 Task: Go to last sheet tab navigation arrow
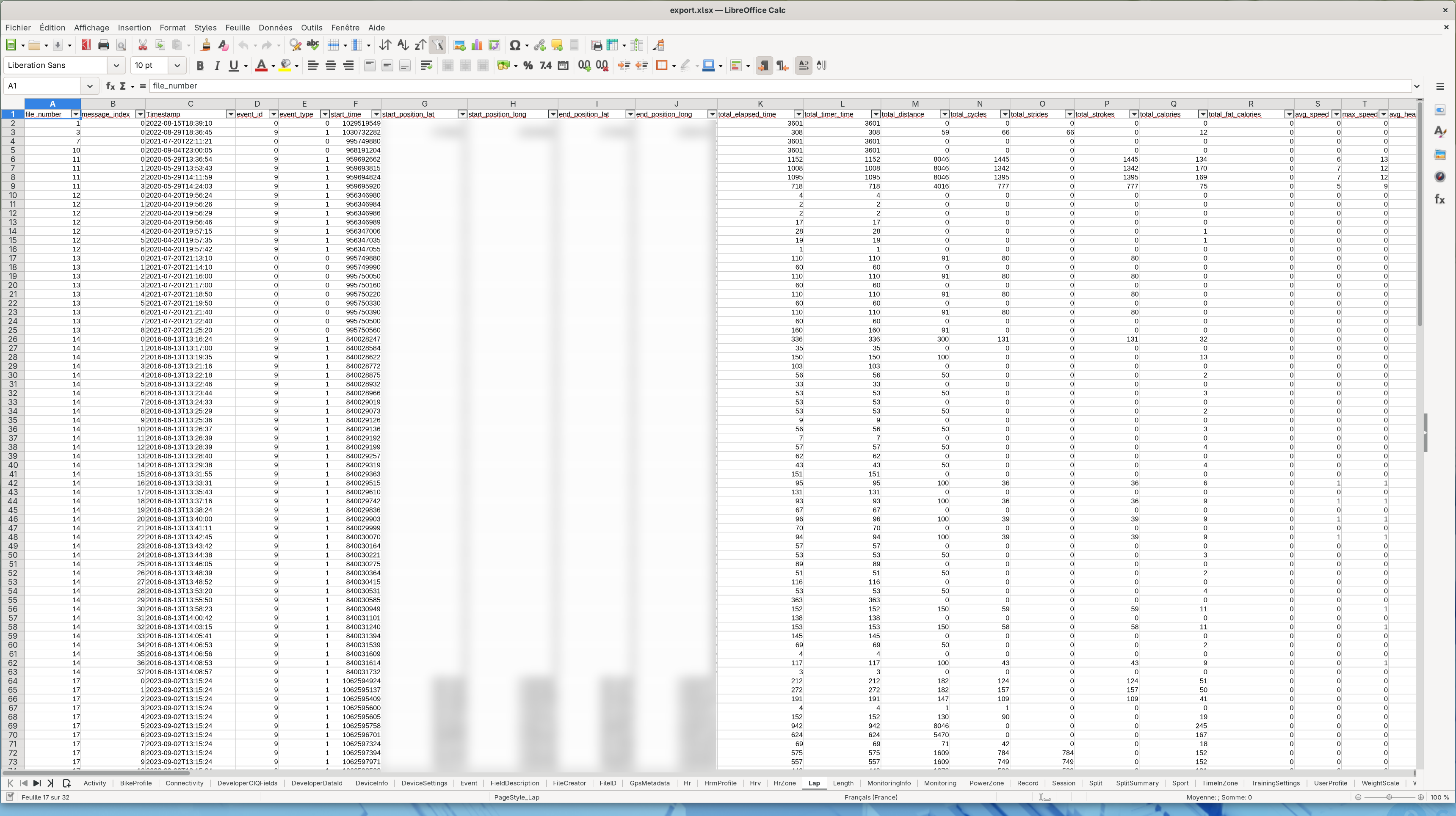(50, 783)
